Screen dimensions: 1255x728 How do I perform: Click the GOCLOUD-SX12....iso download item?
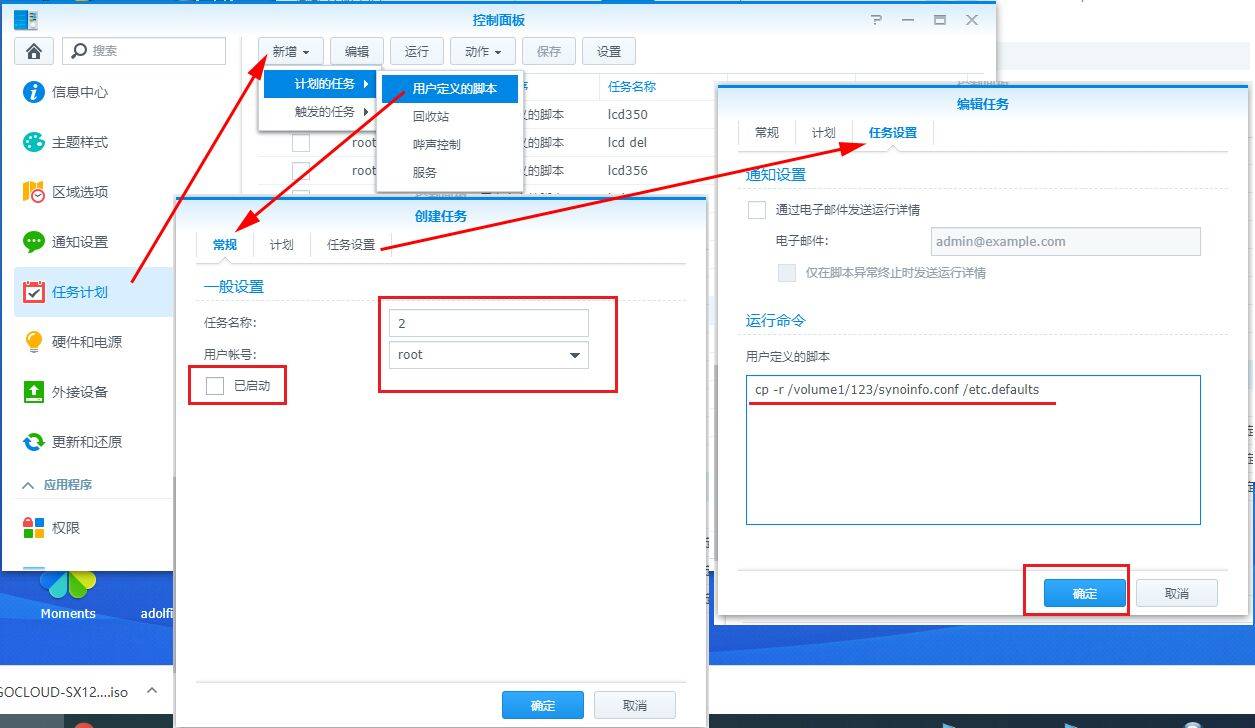64,691
